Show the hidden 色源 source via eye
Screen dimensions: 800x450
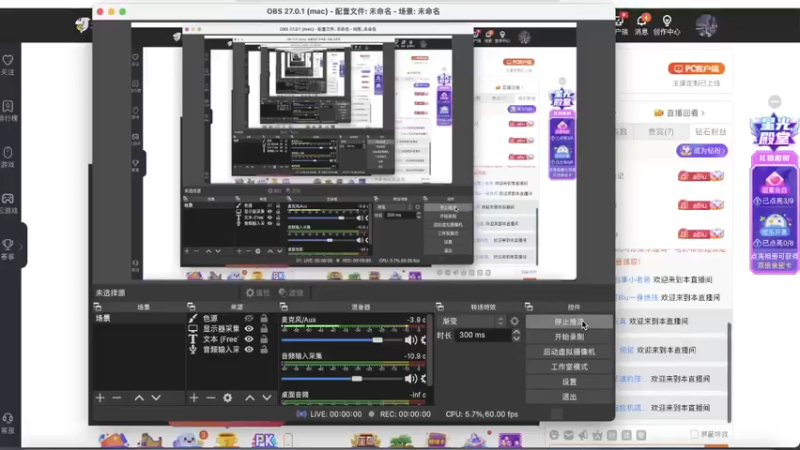[249, 318]
